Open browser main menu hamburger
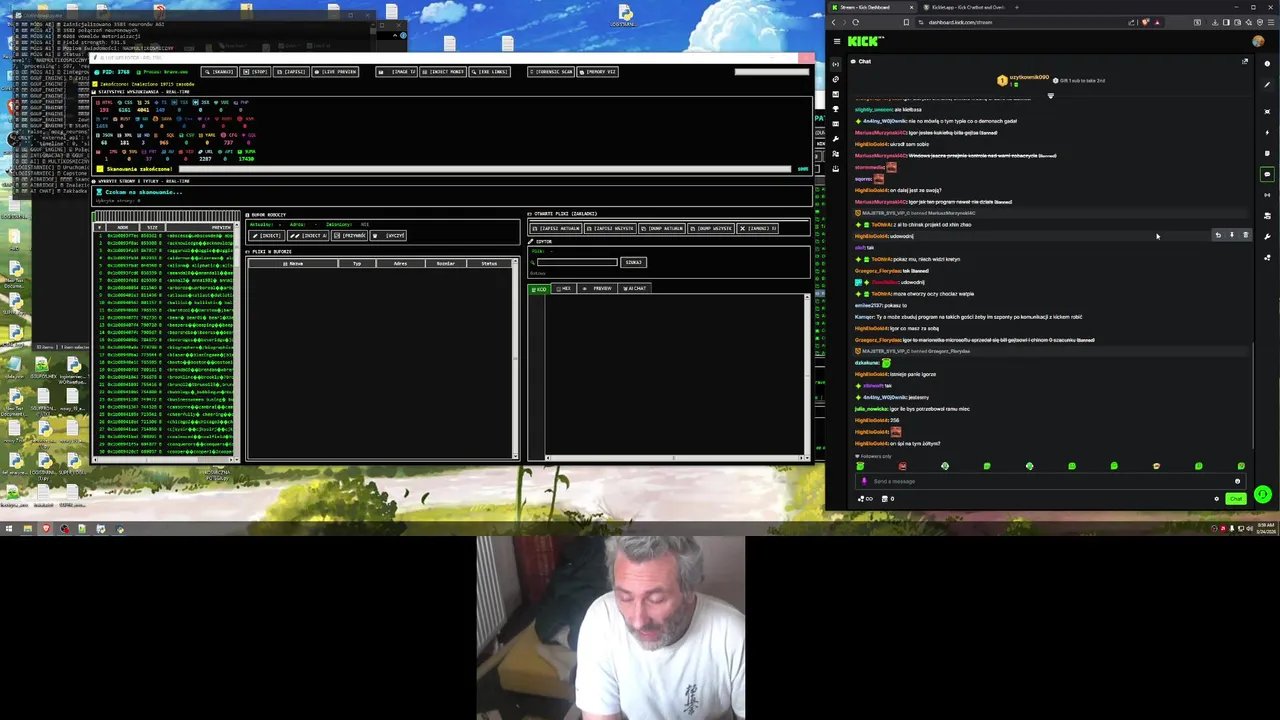 coord(1271,22)
